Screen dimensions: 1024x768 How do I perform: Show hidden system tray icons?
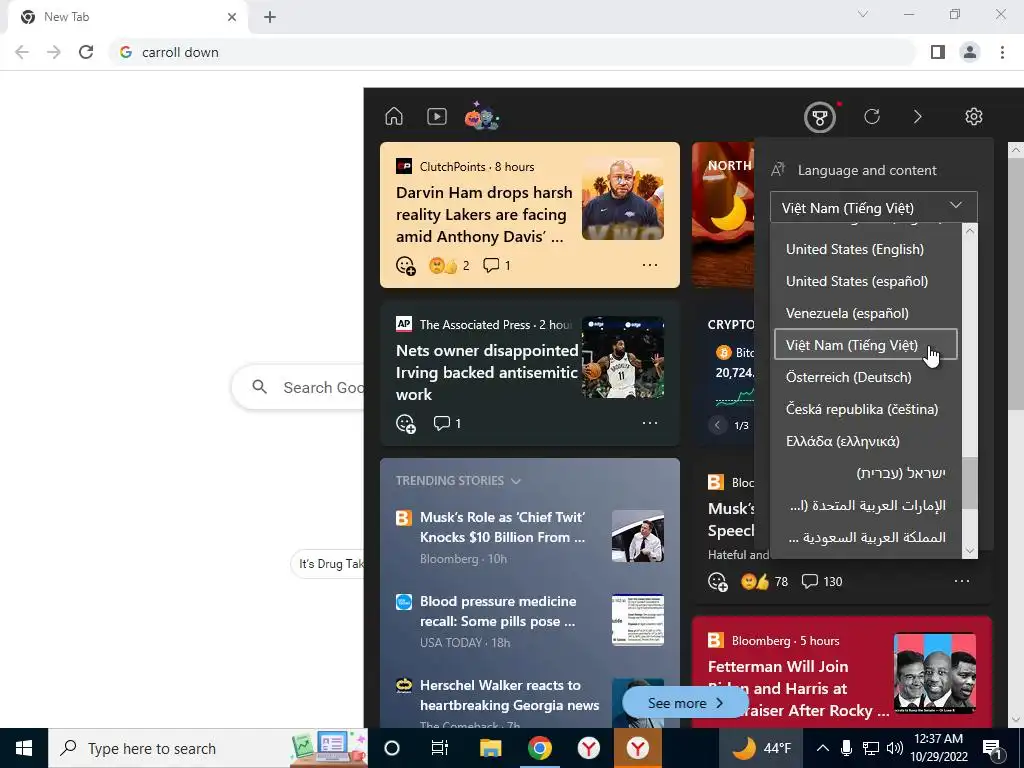(x=823, y=748)
